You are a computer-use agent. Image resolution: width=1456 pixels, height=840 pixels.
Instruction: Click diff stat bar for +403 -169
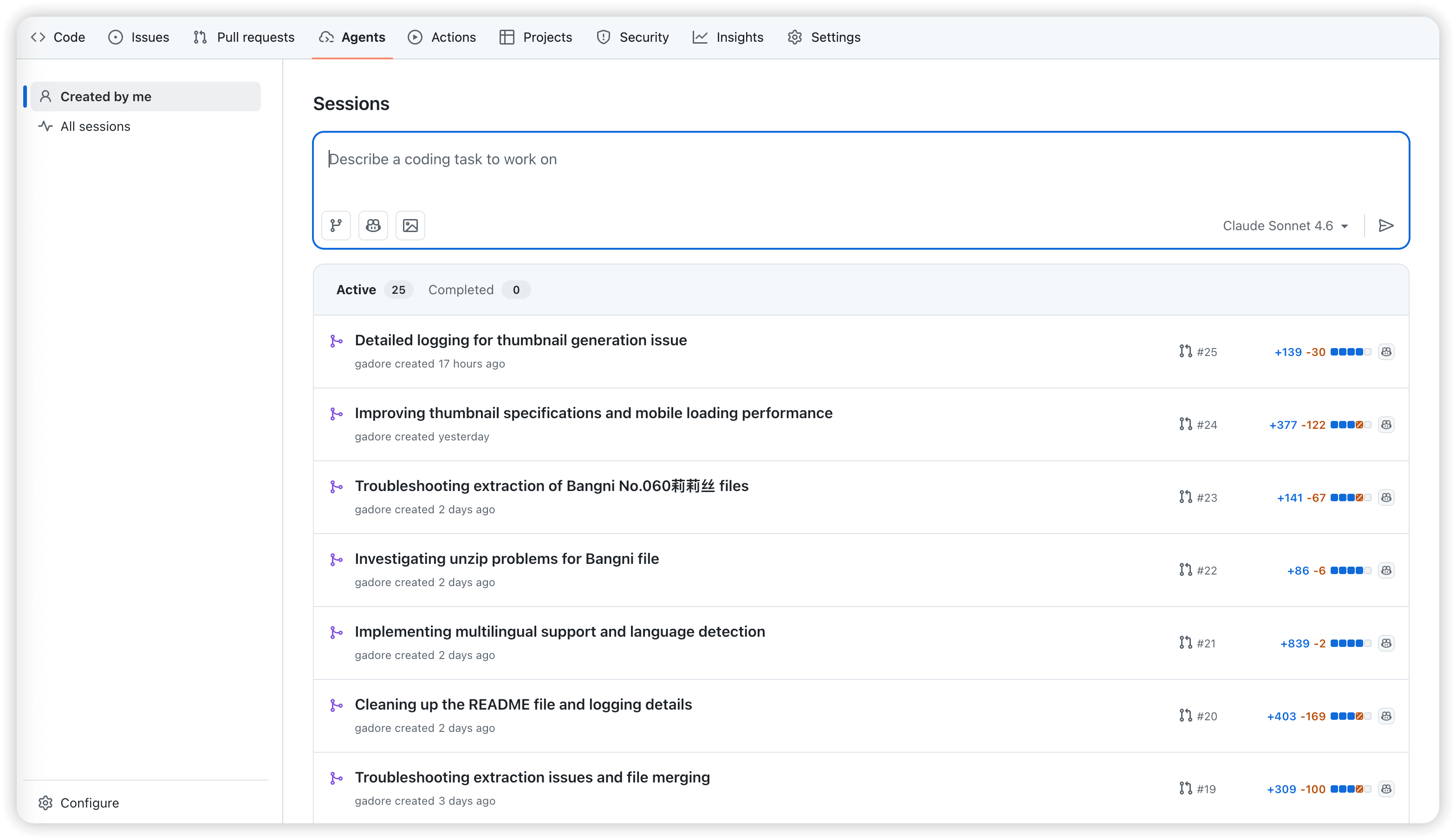pyautogui.click(x=1350, y=716)
